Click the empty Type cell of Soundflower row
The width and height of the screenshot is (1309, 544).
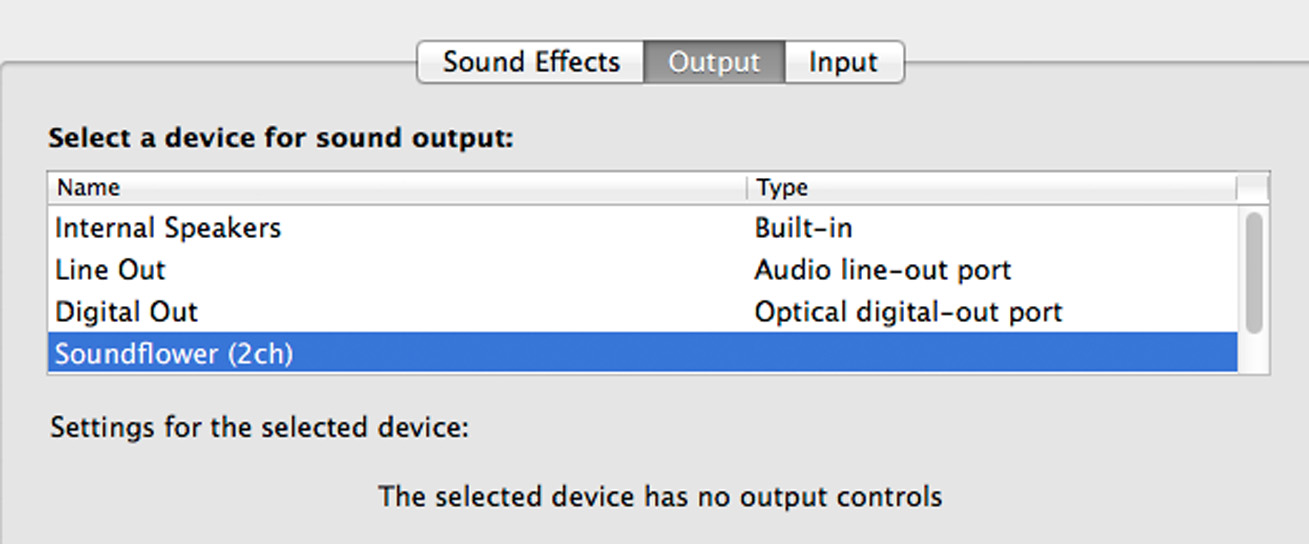pos(990,354)
